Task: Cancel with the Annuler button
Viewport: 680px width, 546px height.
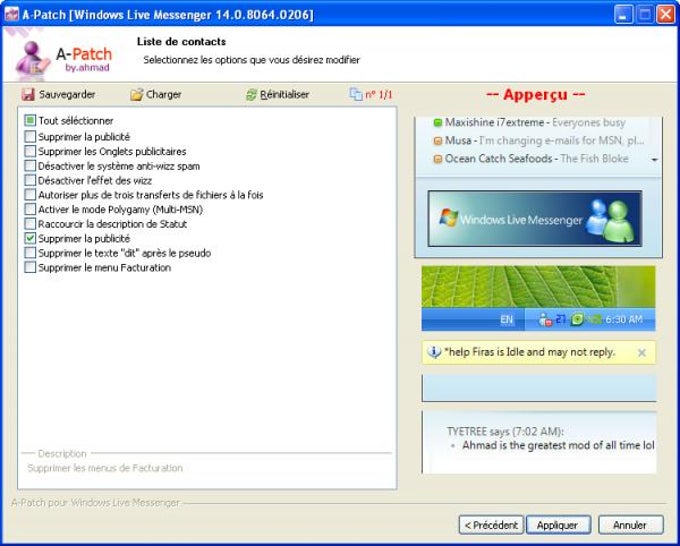Action: tap(631, 525)
